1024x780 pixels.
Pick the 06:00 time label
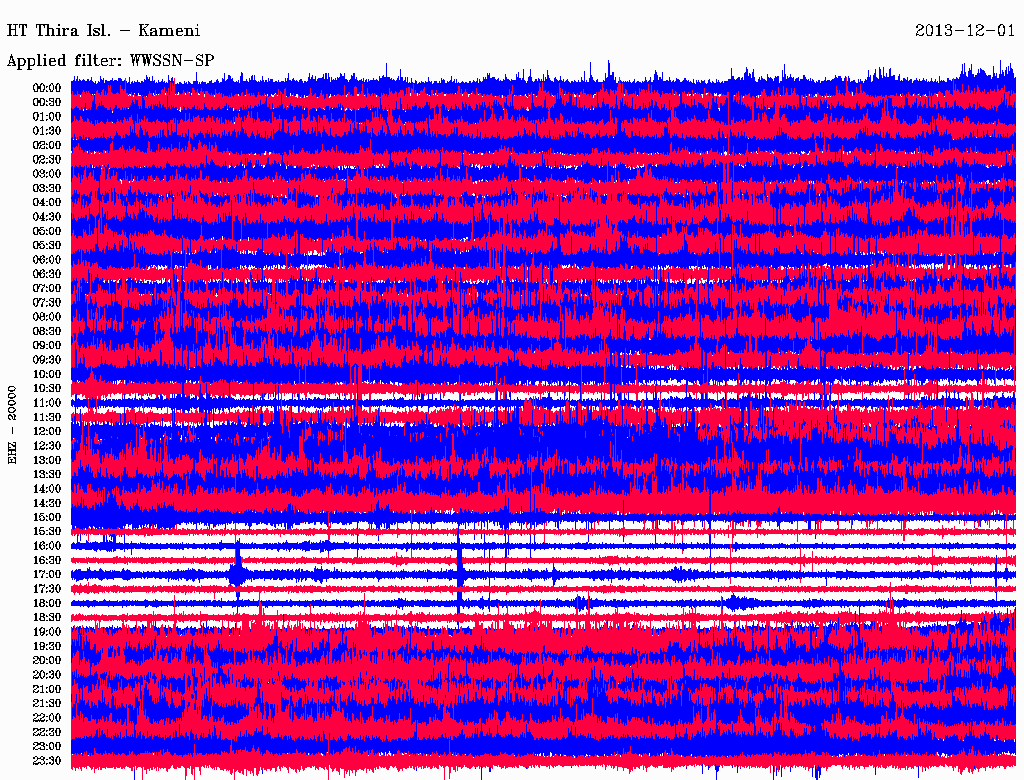coord(47,260)
